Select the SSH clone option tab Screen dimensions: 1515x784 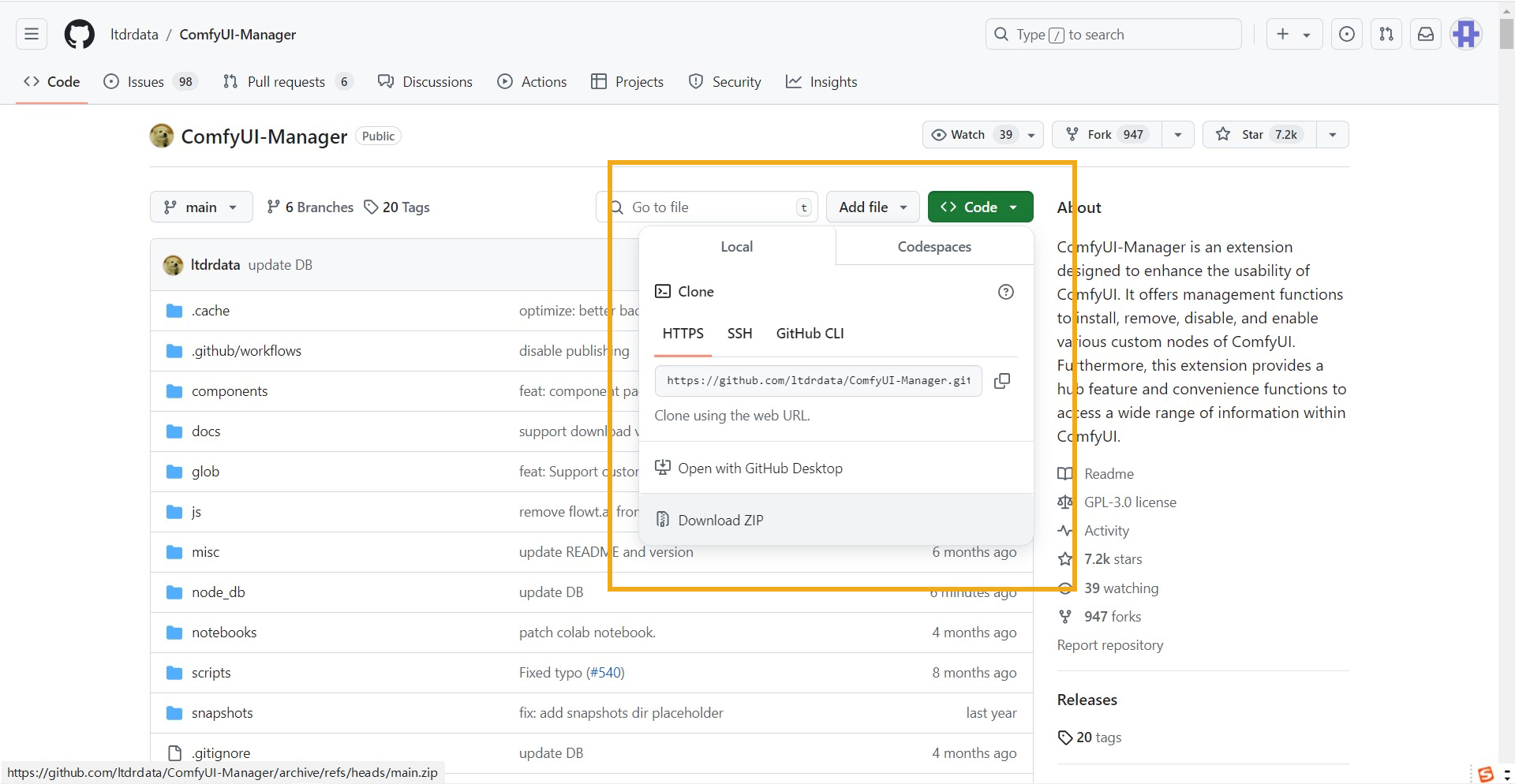tap(739, 334)
